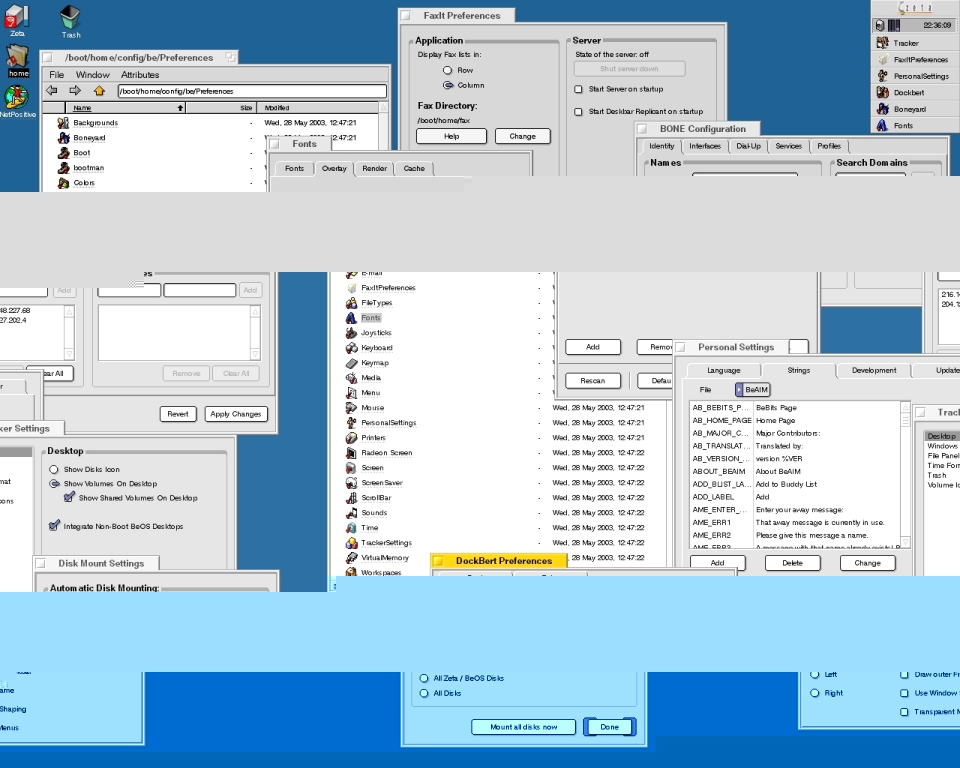
Task: Select Column for fax list display
Action: 448,85
